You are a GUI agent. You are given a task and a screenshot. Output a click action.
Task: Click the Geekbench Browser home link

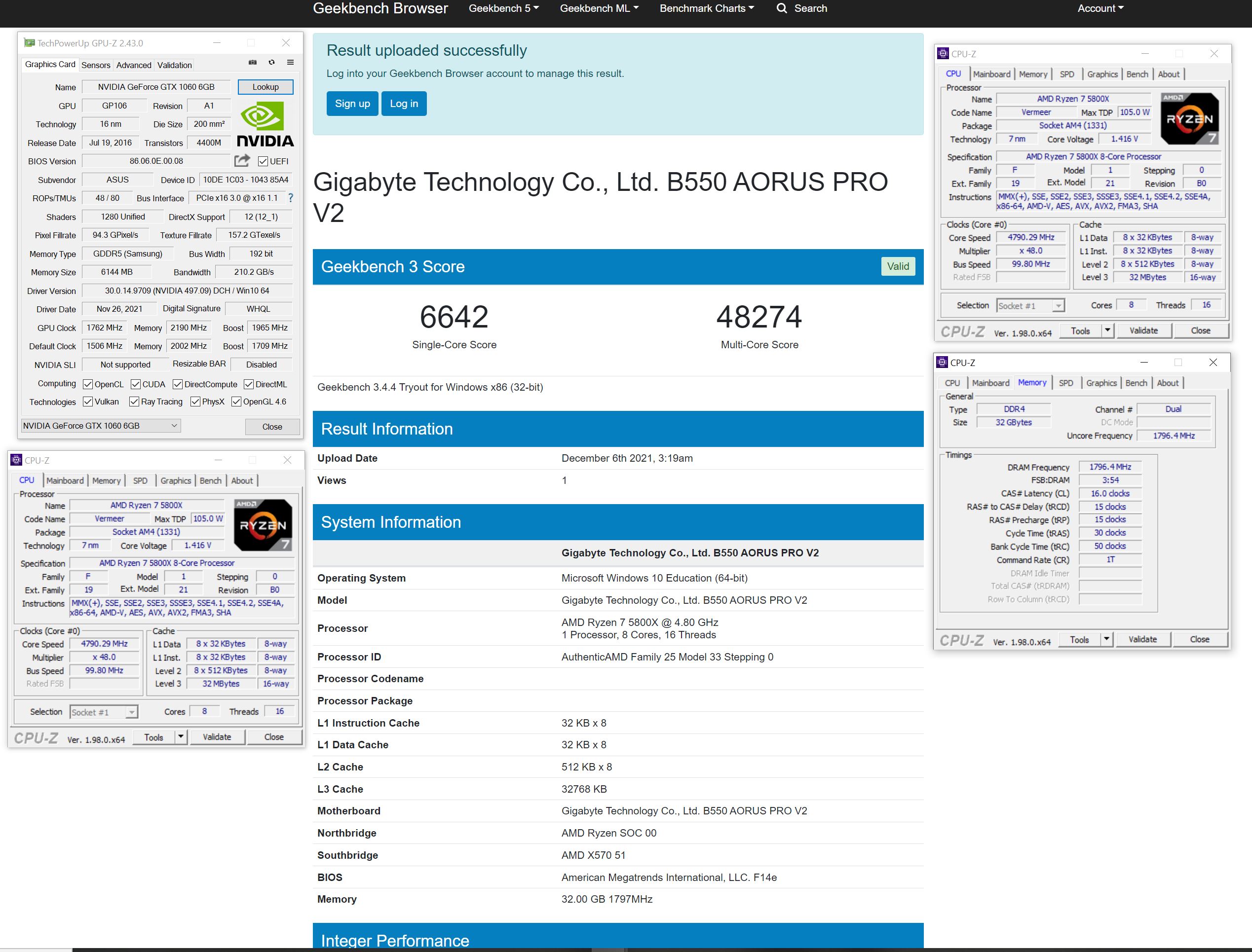(380, 8)
